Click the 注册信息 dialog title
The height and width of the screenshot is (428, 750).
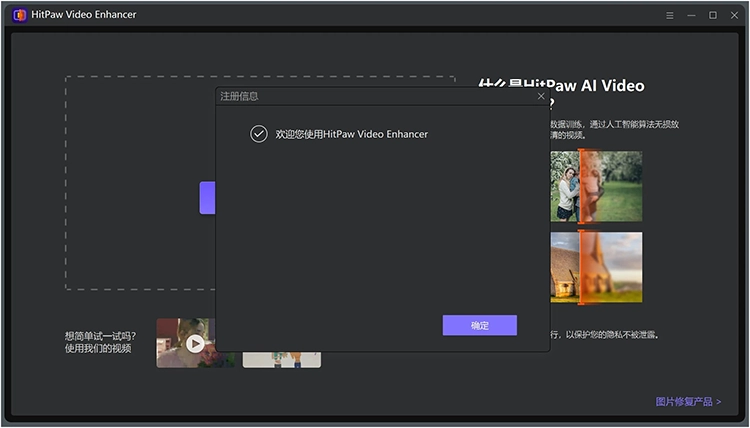[x=240, y=96]
